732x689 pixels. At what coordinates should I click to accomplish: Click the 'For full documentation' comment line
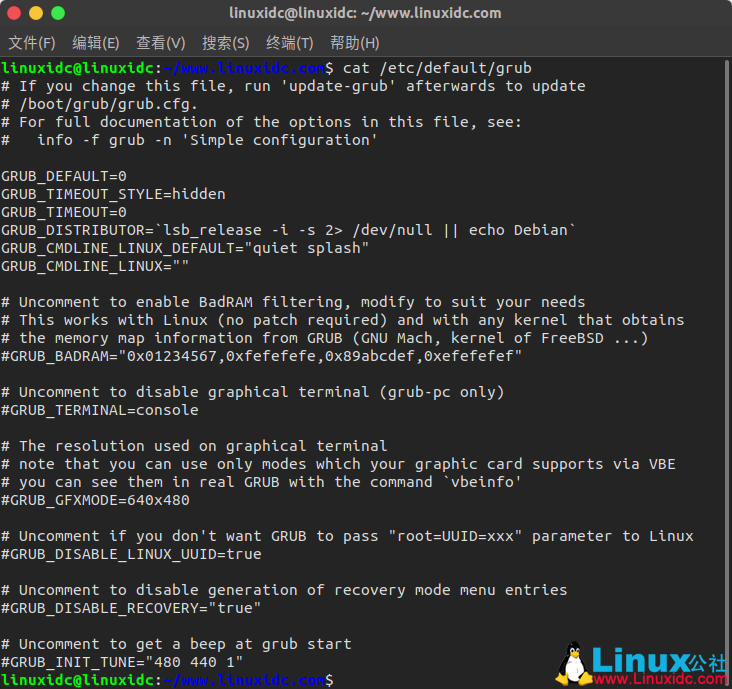[261, 122]
